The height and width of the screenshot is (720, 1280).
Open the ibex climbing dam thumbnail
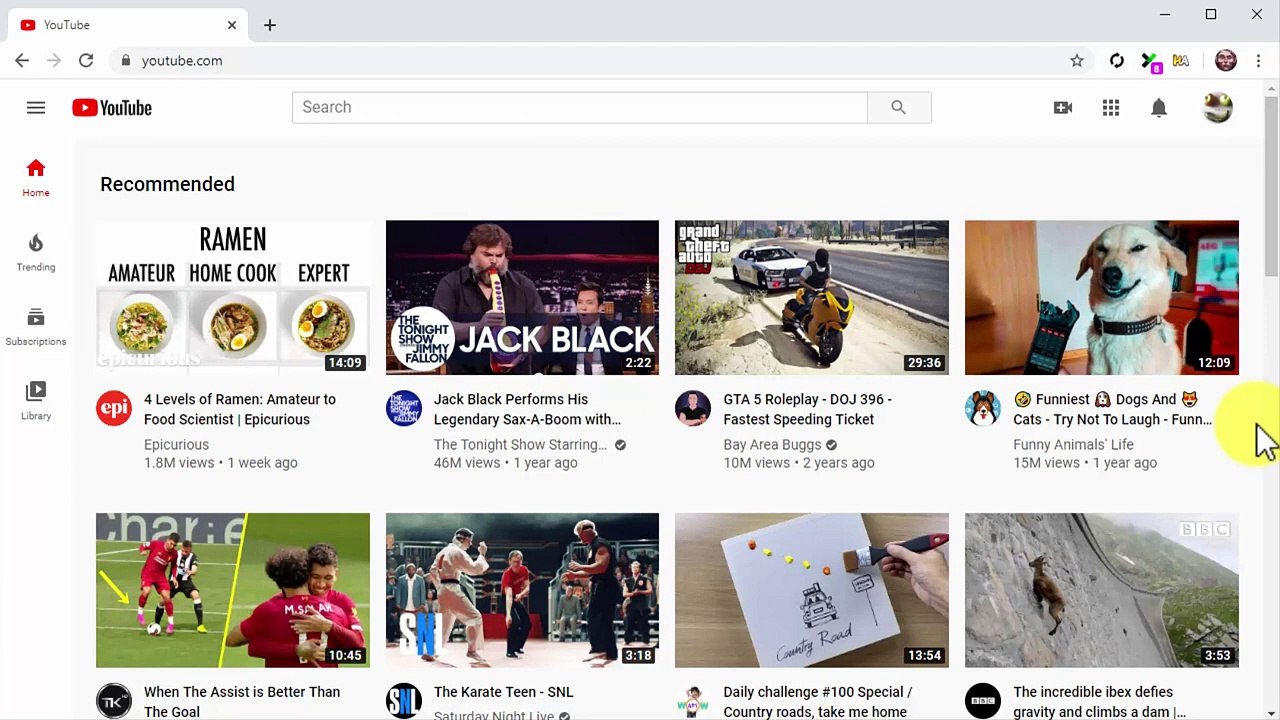(1102, 590)
